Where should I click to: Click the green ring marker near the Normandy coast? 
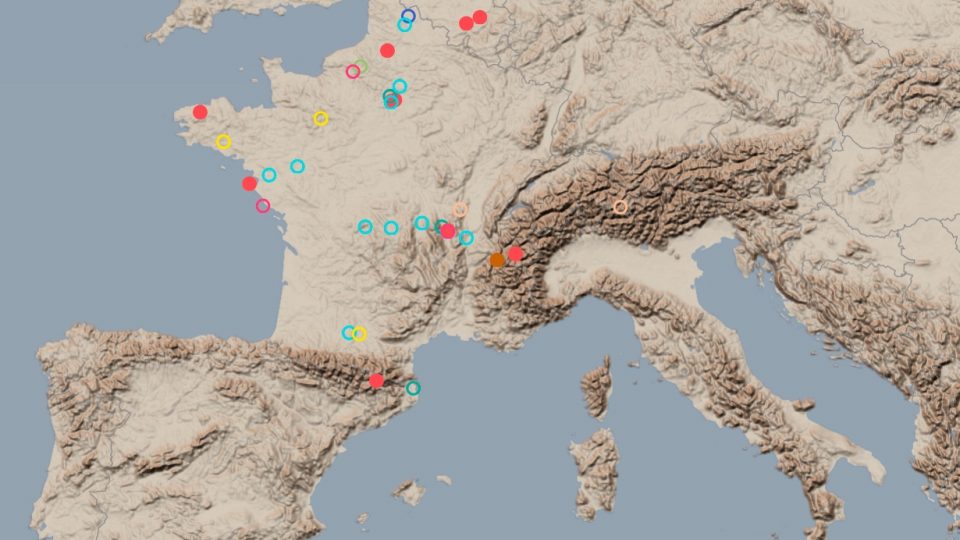click(361, 66)
